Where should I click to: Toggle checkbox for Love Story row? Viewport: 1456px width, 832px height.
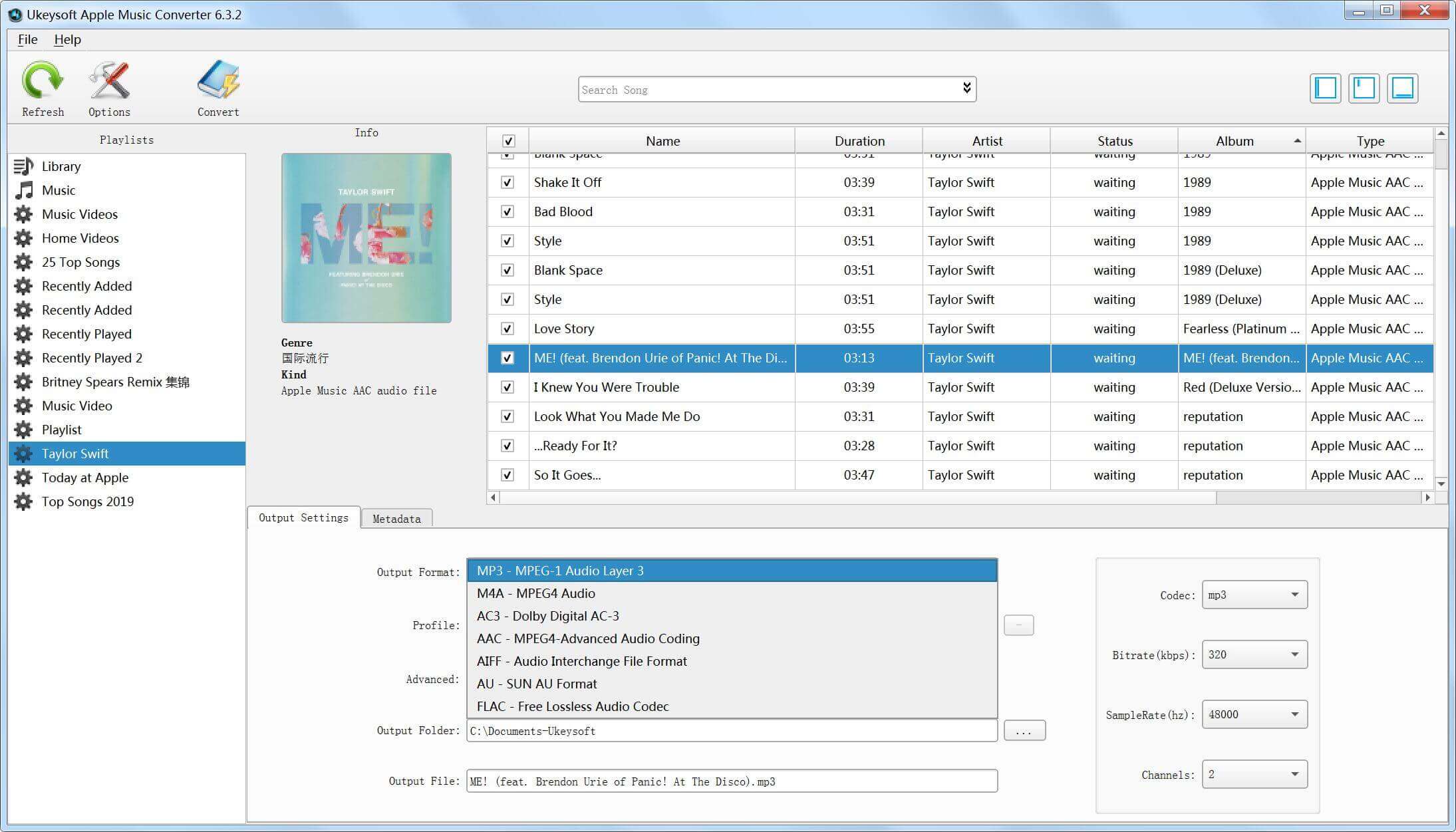(508, 329)
